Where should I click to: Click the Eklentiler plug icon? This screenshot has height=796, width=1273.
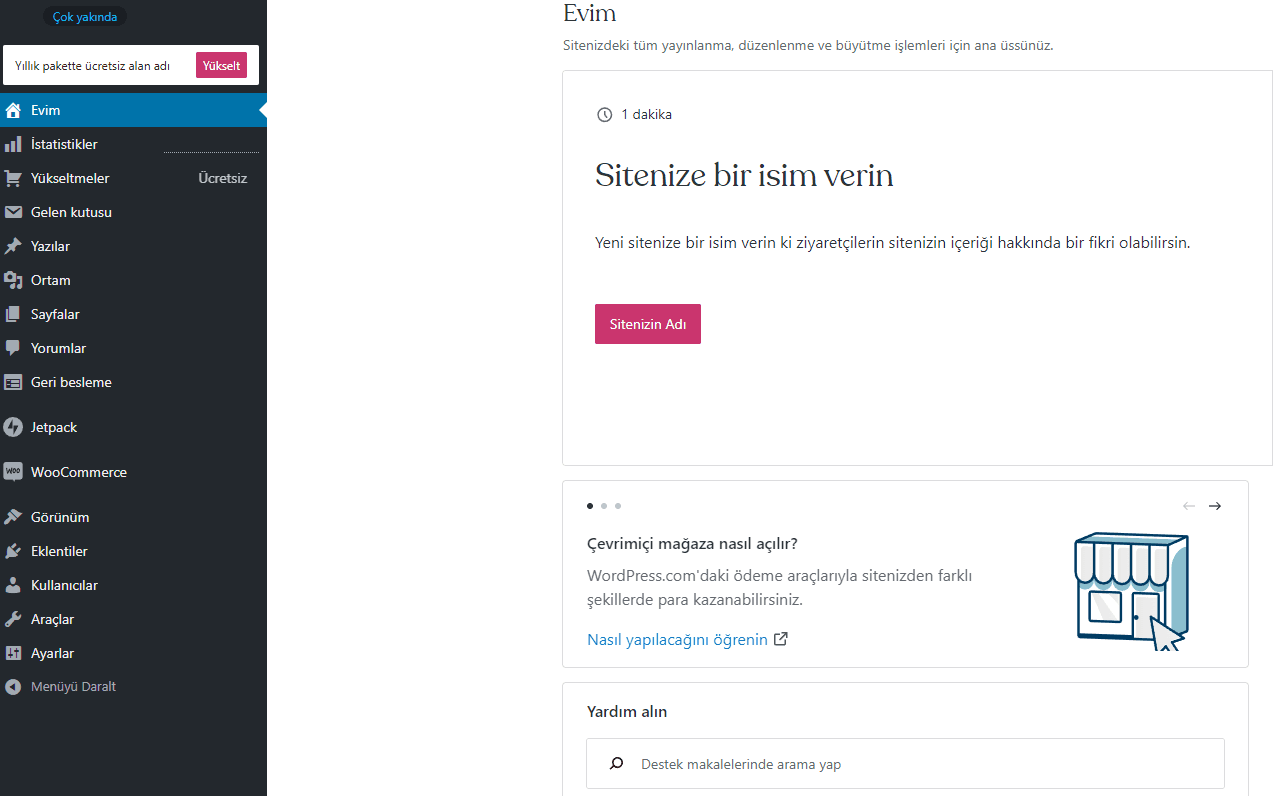pos(13,551)
